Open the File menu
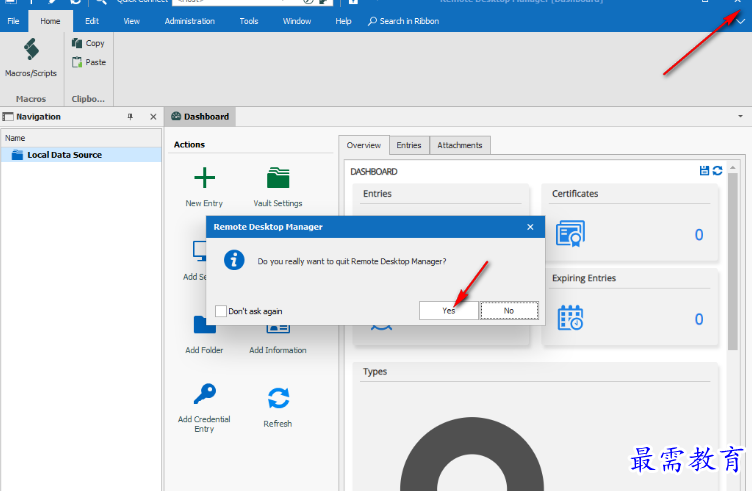 [x=13, y=21]
